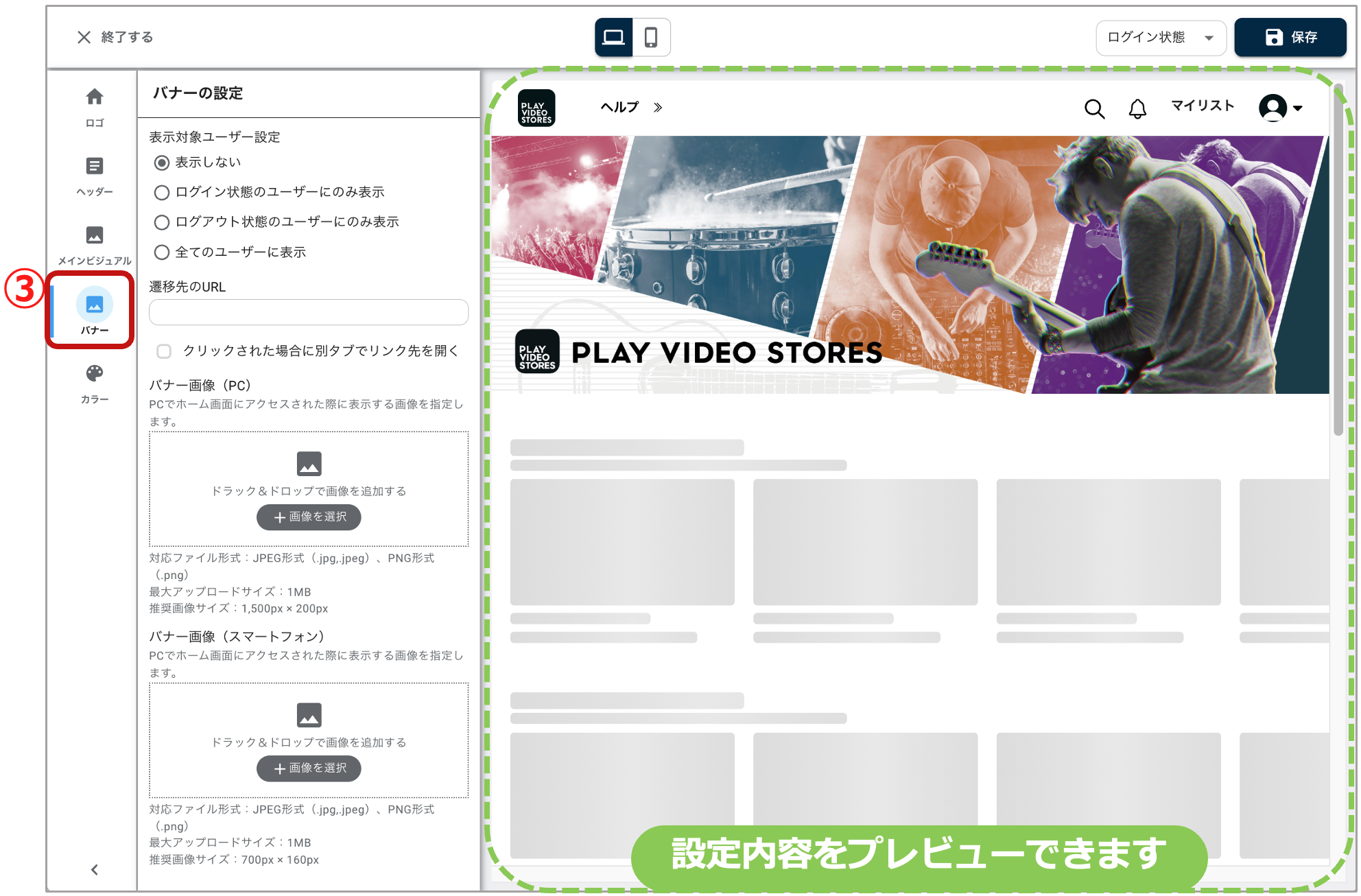The image size is (1361, 896).
Task: Click the バナー画像（PC） heading
Action: (x=200, y=386)
